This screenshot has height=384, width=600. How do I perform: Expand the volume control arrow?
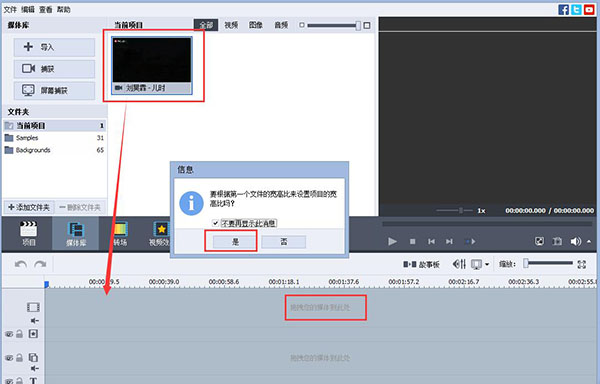(589, 241)
